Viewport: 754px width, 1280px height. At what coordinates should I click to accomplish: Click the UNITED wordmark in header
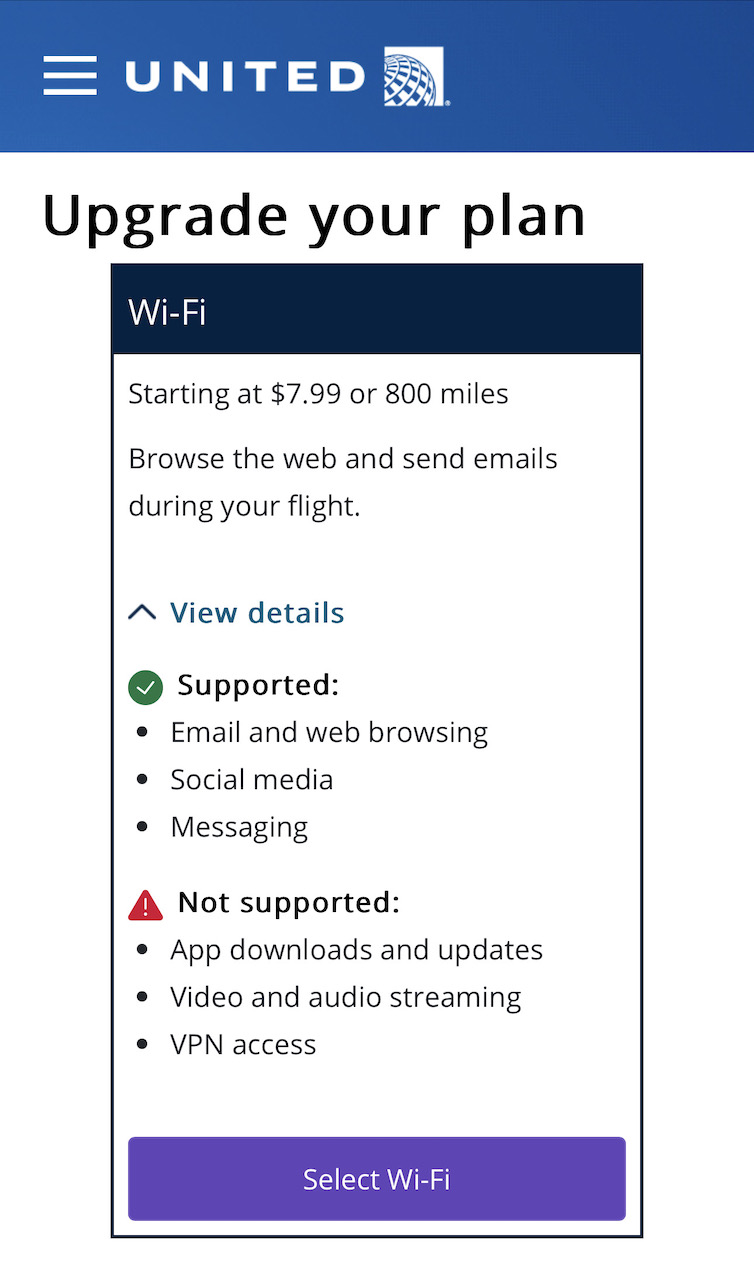245,77
